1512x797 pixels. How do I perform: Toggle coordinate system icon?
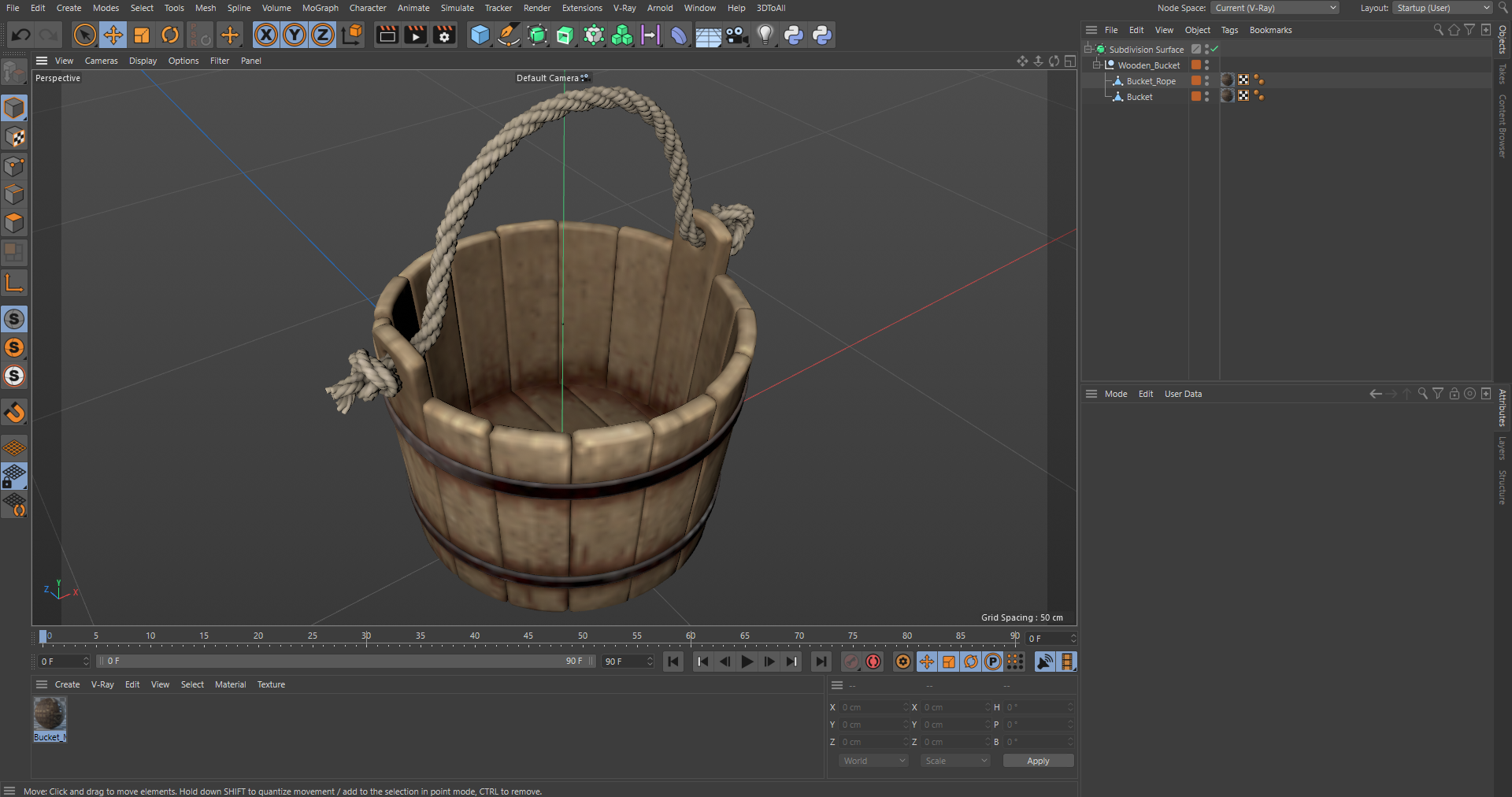352,35
